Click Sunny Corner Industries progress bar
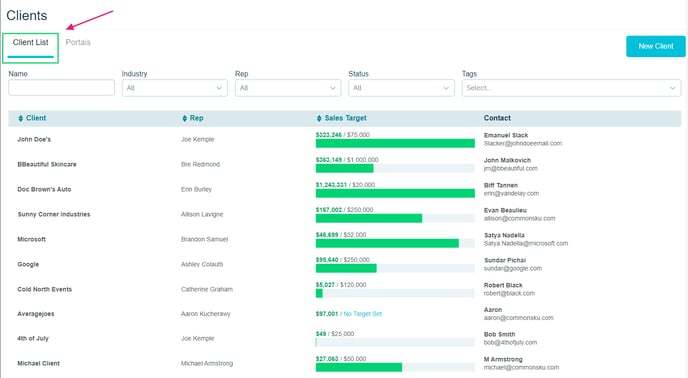The width and height of the screenshot is (688, 378). point(395,218)
